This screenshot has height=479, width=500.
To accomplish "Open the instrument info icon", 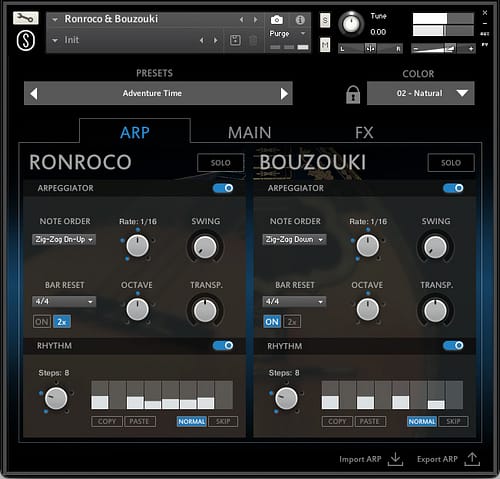I will coord(300,20).
